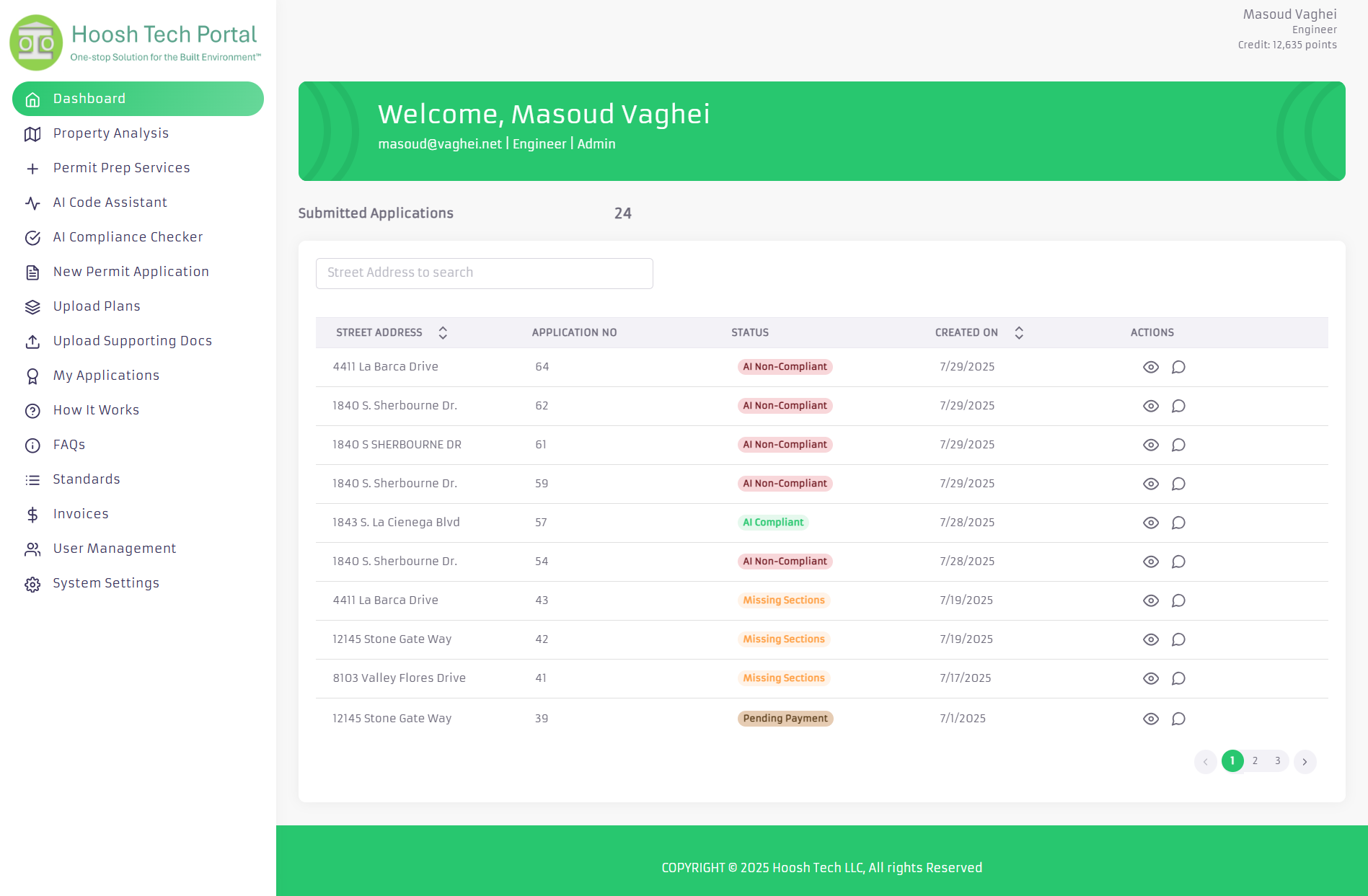Open the System Settings gear icon
1368x896 pixels.
tap(32, 584)
